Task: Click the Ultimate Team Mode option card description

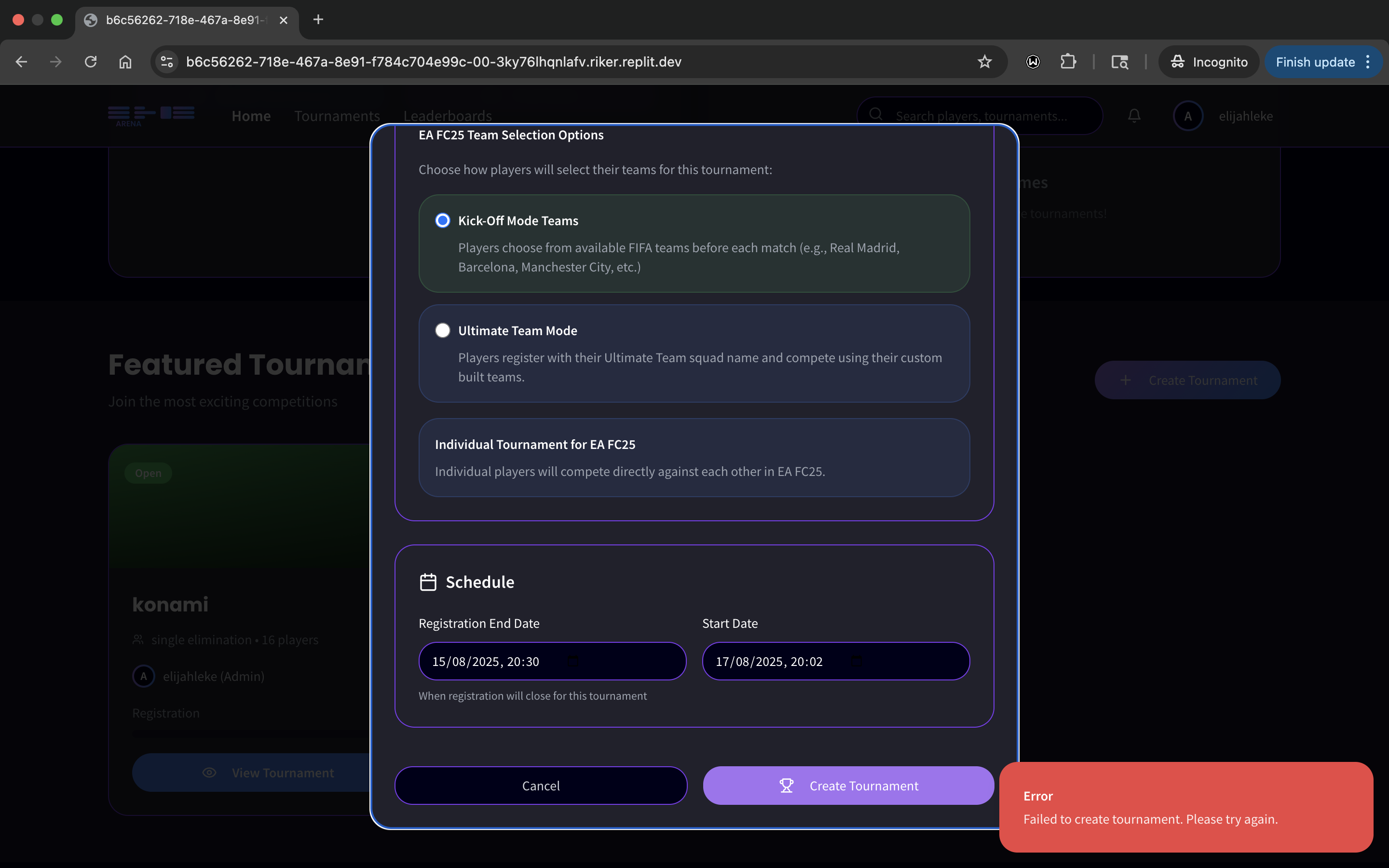Action: 700,367
